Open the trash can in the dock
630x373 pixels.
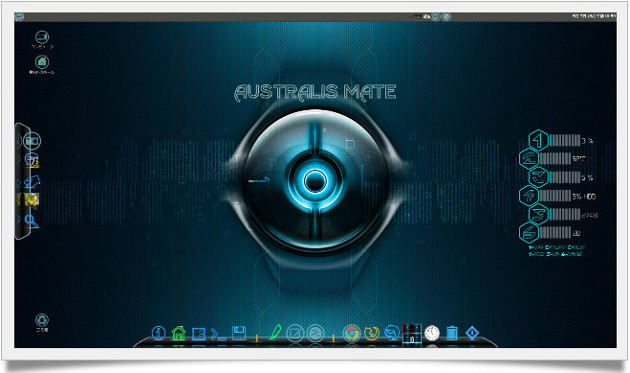pos(452,333)
